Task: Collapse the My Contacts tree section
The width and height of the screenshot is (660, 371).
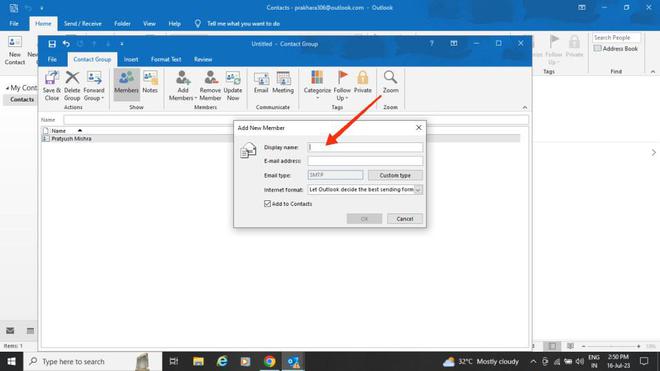Action: [x=7, y=88]
